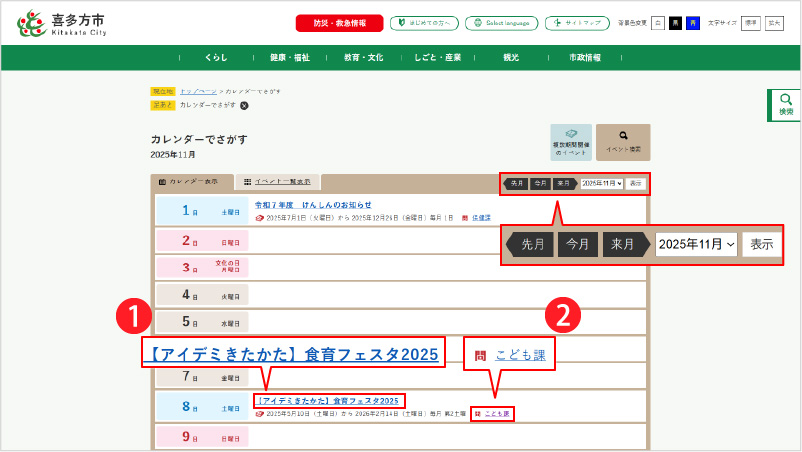Screen dimensions: 802x452
Task: Open the くらし navigation menu
Action: click(216, 58)
